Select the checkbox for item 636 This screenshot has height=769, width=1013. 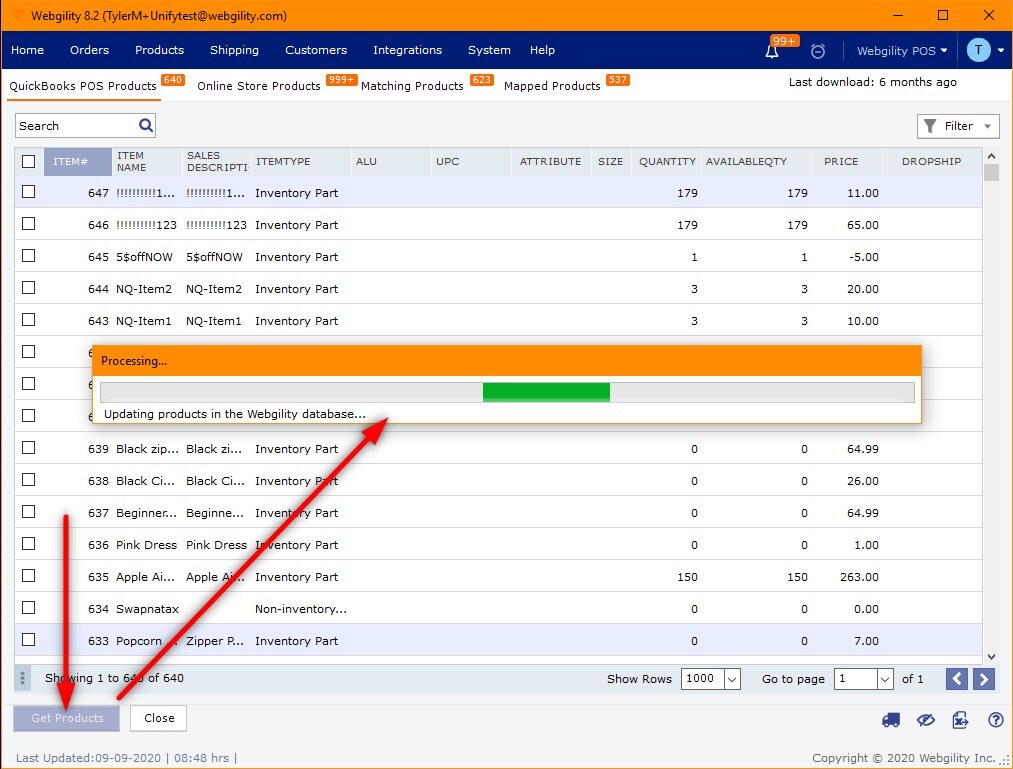(28, 543)
